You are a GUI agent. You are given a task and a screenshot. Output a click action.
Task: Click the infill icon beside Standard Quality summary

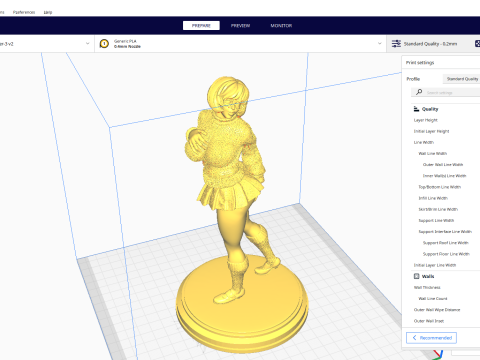(x=477, y=44)
